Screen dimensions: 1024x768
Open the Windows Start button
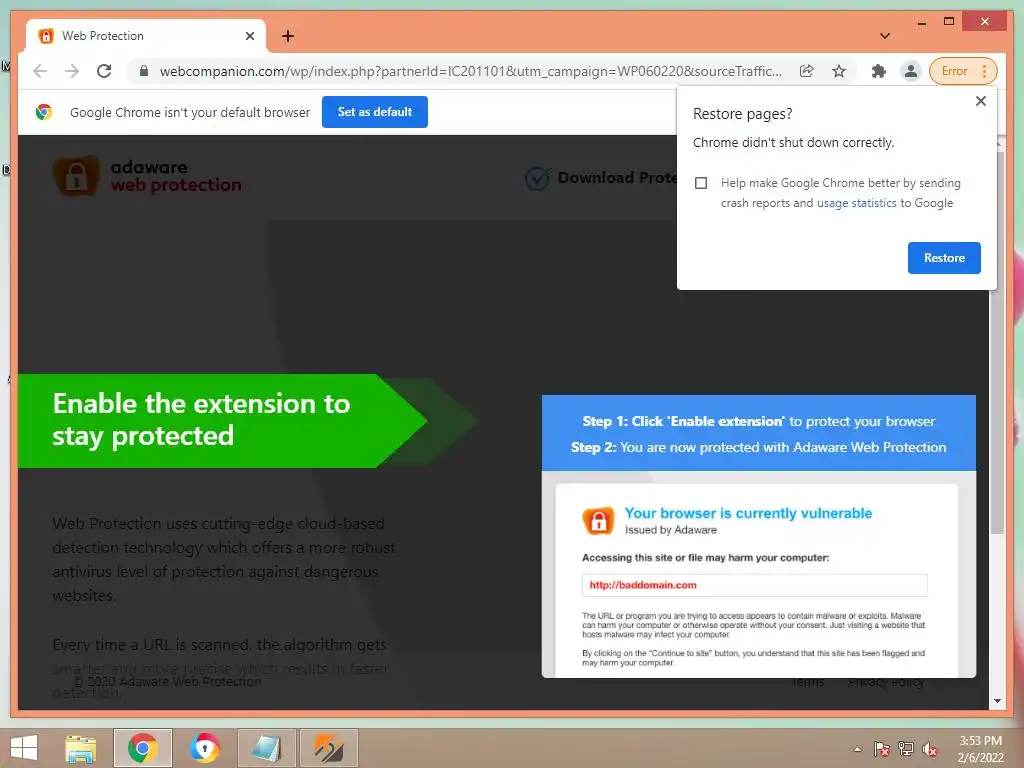point(24,748)
